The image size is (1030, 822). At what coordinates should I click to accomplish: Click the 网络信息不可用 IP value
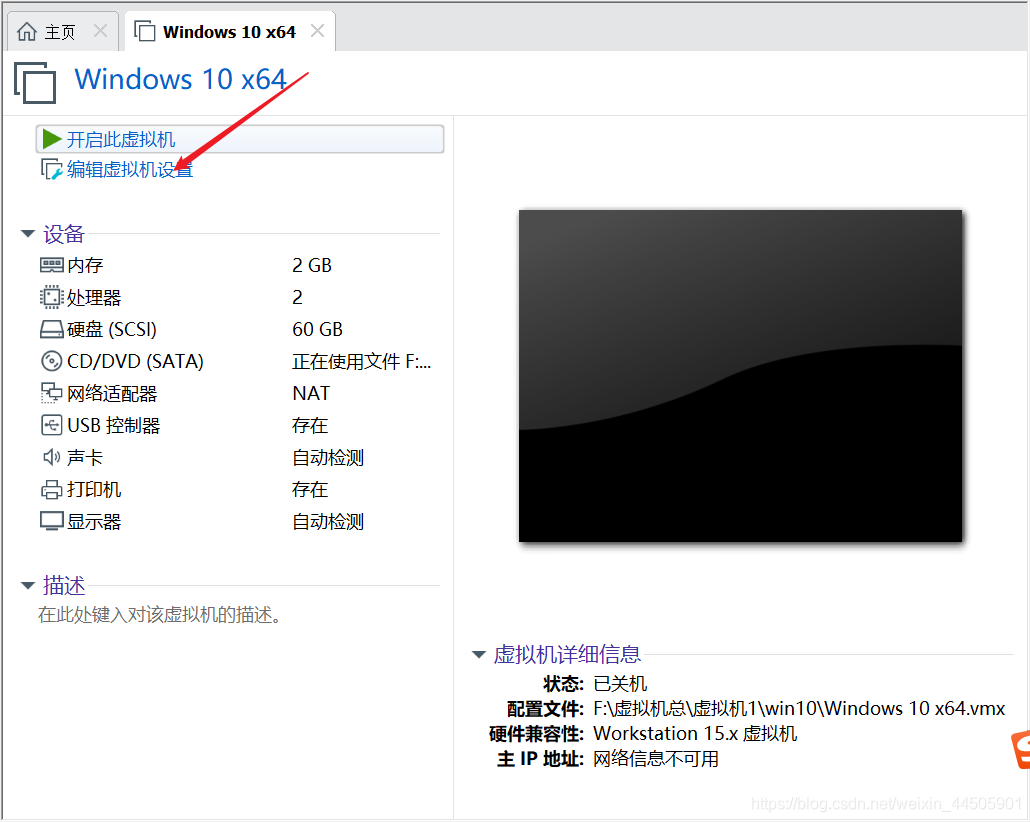(x=656, y=759)
